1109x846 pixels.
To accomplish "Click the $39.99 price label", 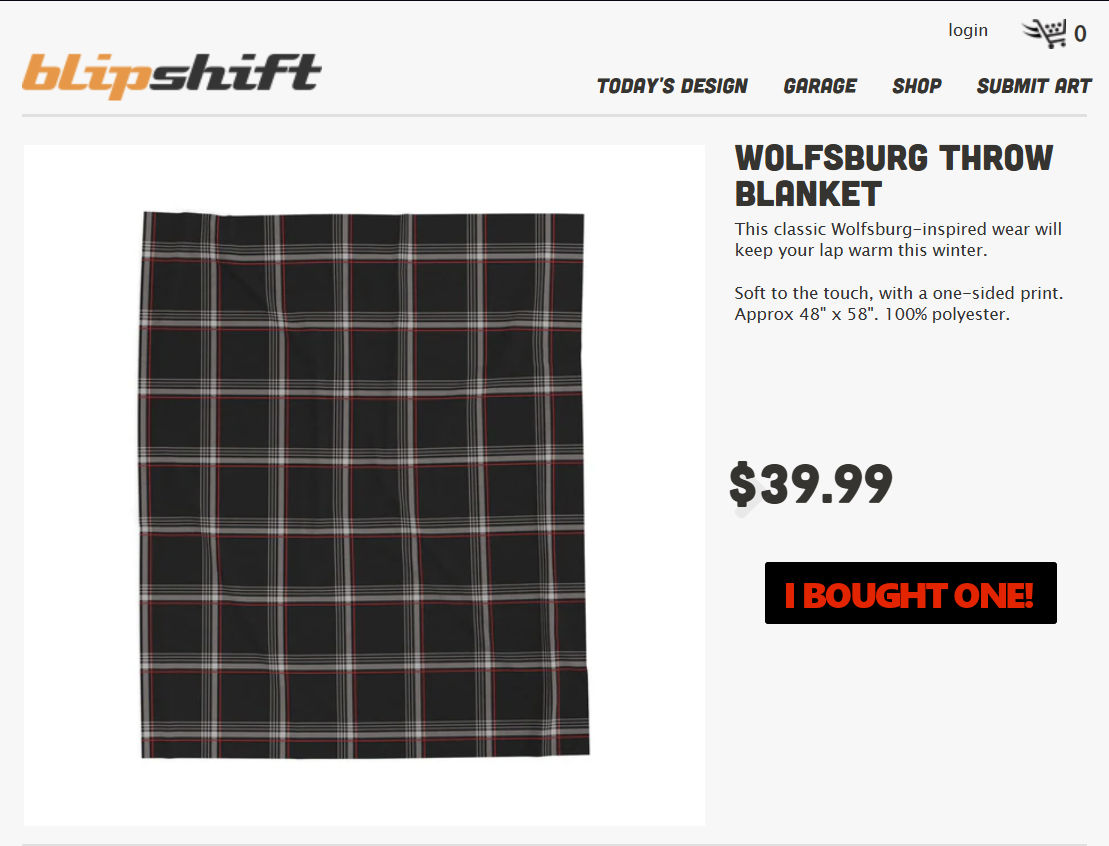I will (811, 485).
